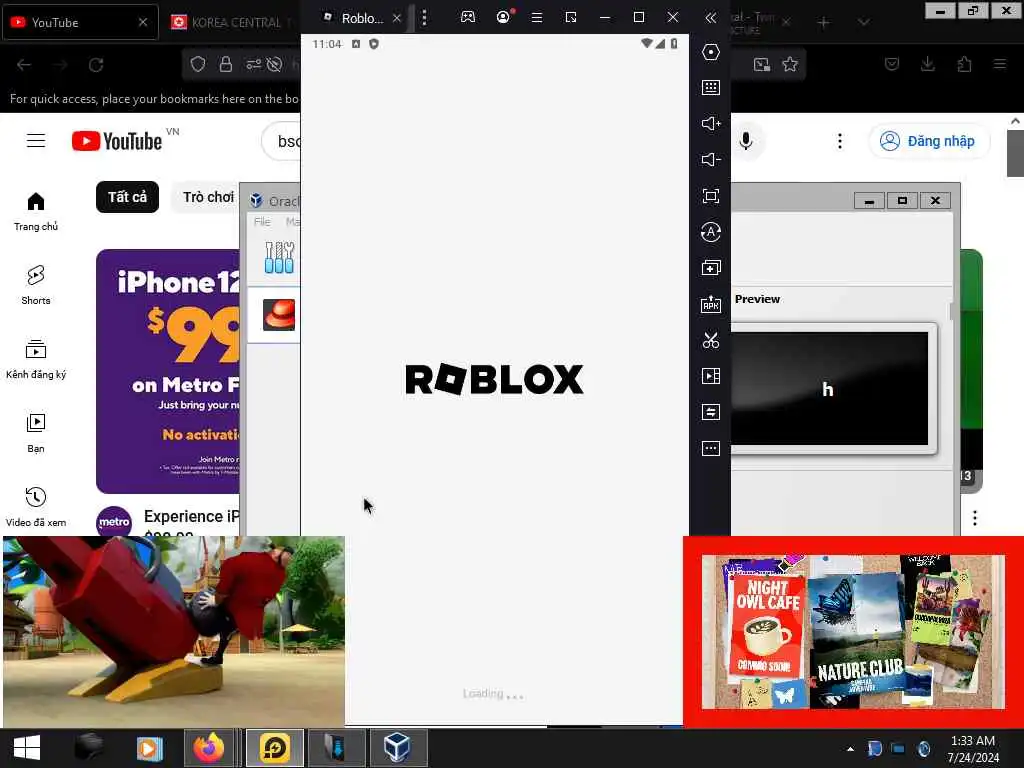Open the media player taskbar icon
Viewport: 1024px width, 768px height.
pyautogui.click(x=149, y=748)
